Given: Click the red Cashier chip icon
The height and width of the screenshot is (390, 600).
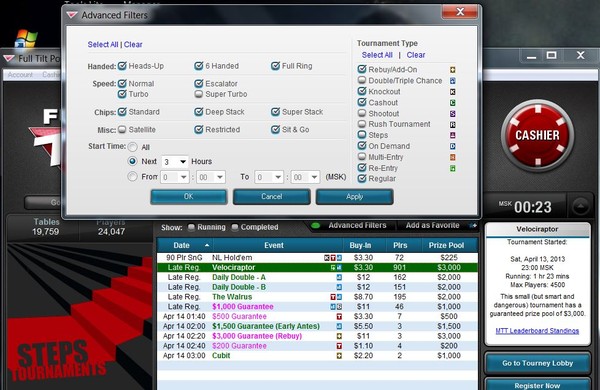Looking at the screenshot, I should coord(537,135).
